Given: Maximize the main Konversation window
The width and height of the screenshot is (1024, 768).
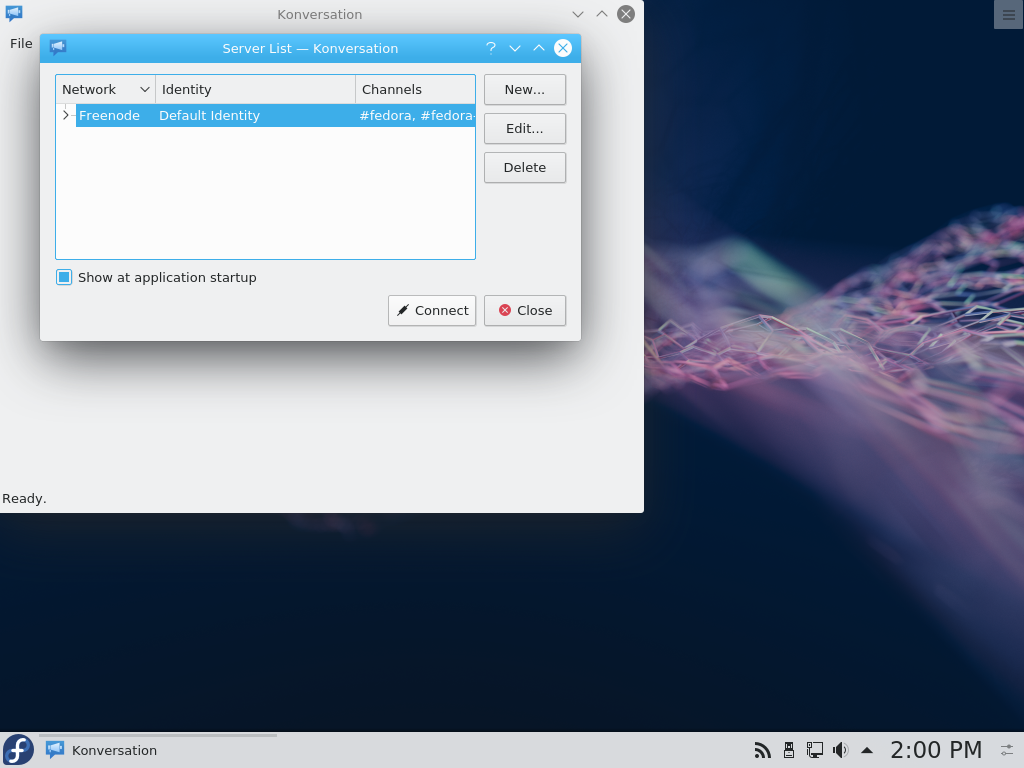Looking at the screenshot, I should pyautogui.click(x=601, y=14).
